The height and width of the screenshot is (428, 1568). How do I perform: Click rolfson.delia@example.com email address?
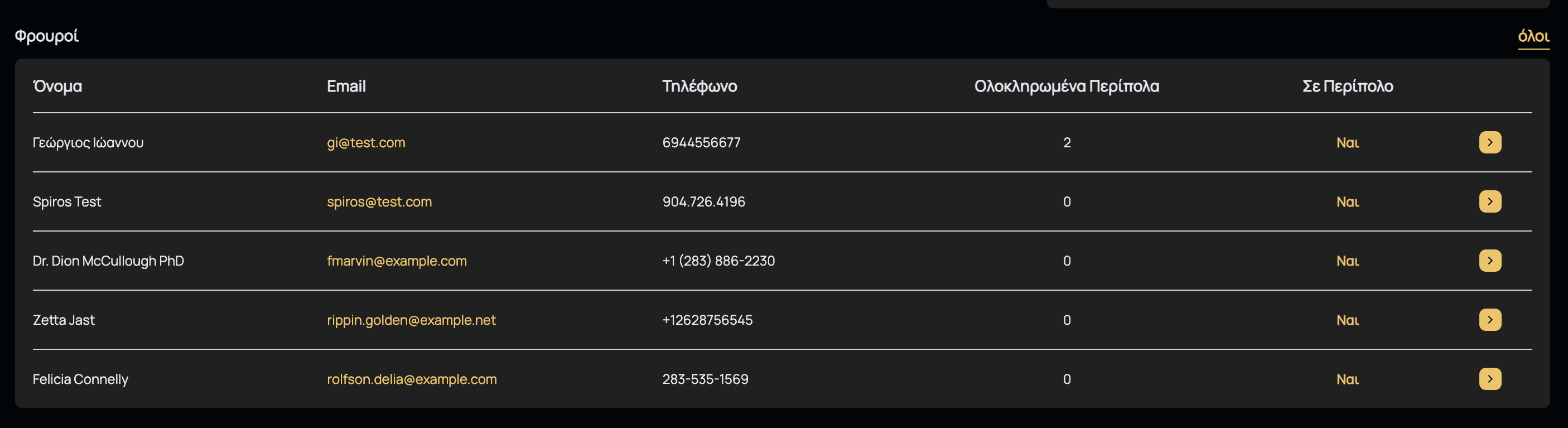tap(412, 379)
